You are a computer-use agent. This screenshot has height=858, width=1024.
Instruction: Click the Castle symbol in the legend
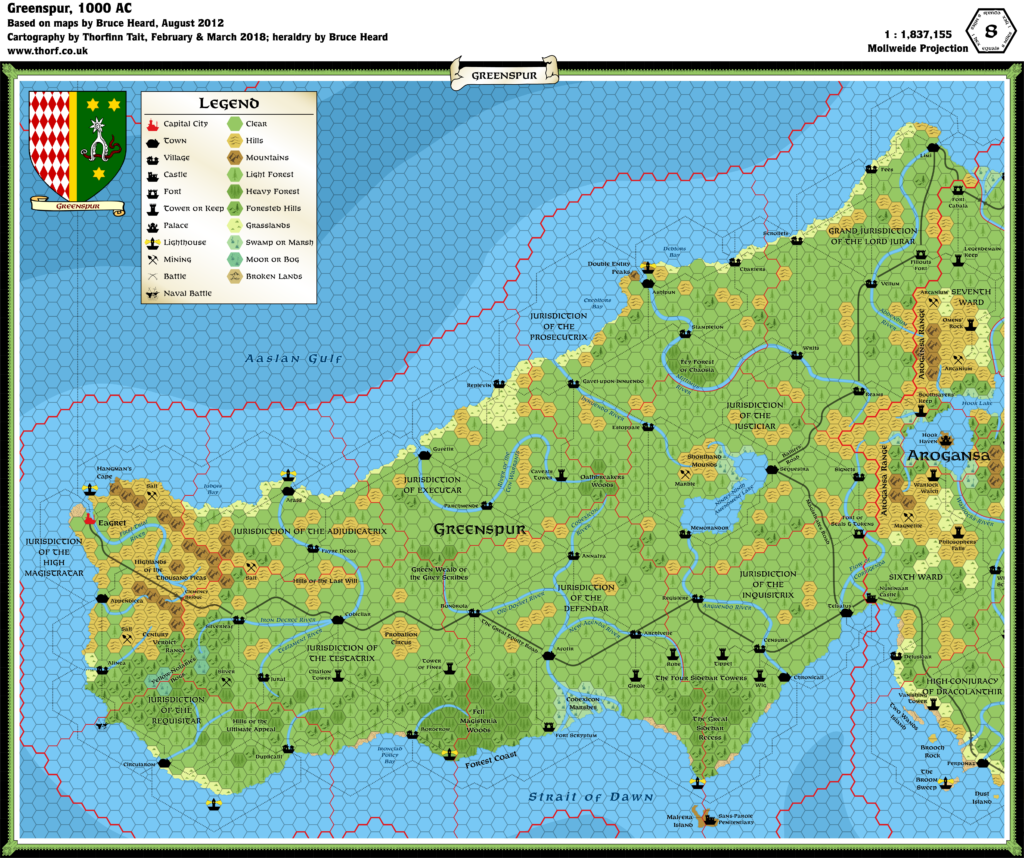pos(151,175)
